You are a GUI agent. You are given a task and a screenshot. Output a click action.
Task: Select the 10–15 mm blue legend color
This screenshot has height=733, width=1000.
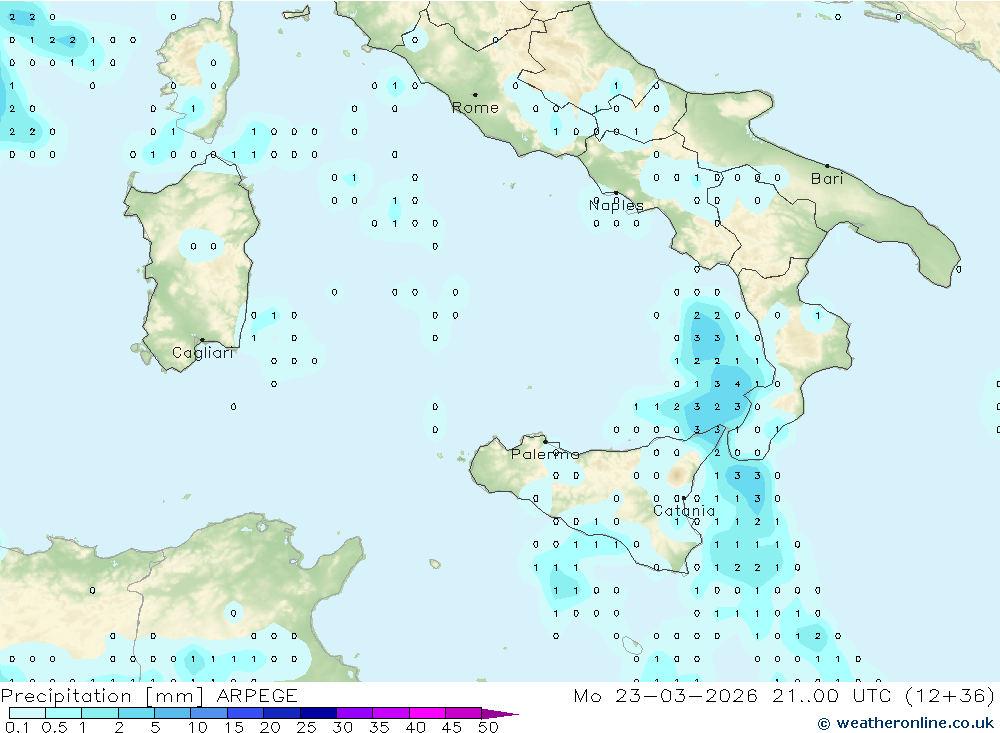[x=209, y=713]
